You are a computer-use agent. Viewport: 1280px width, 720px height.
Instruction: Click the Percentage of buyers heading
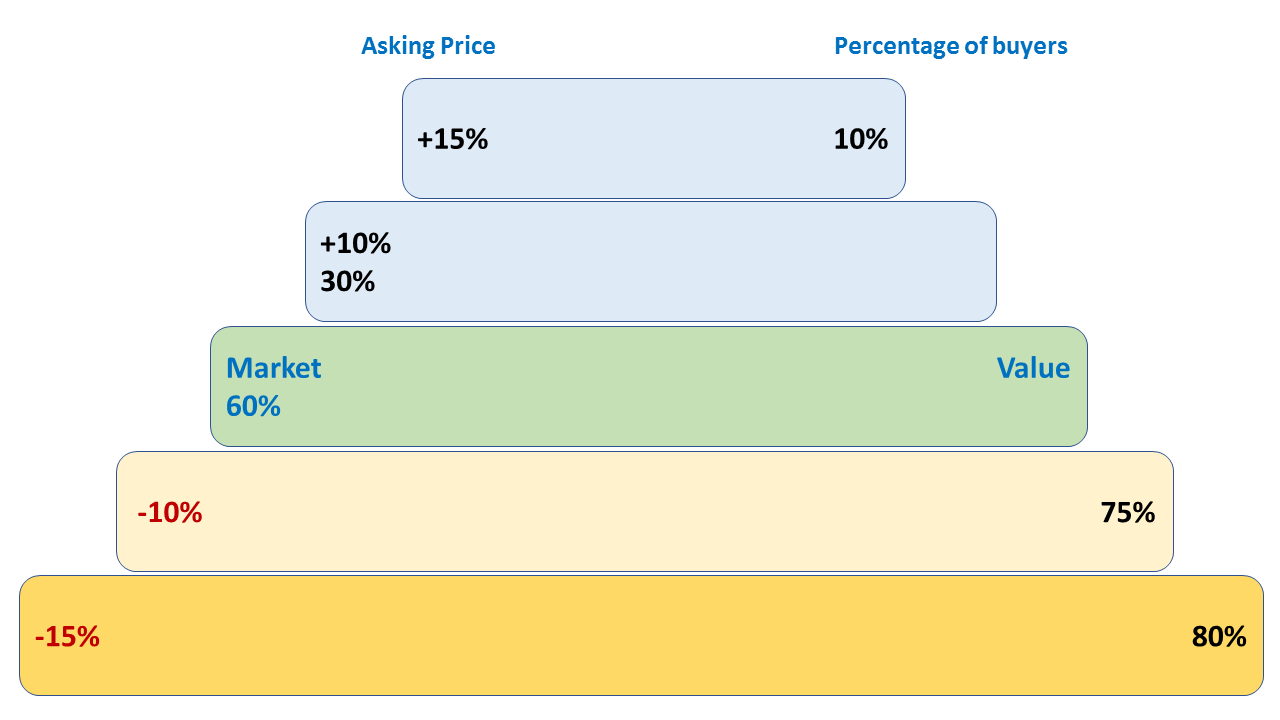point(951,46)
